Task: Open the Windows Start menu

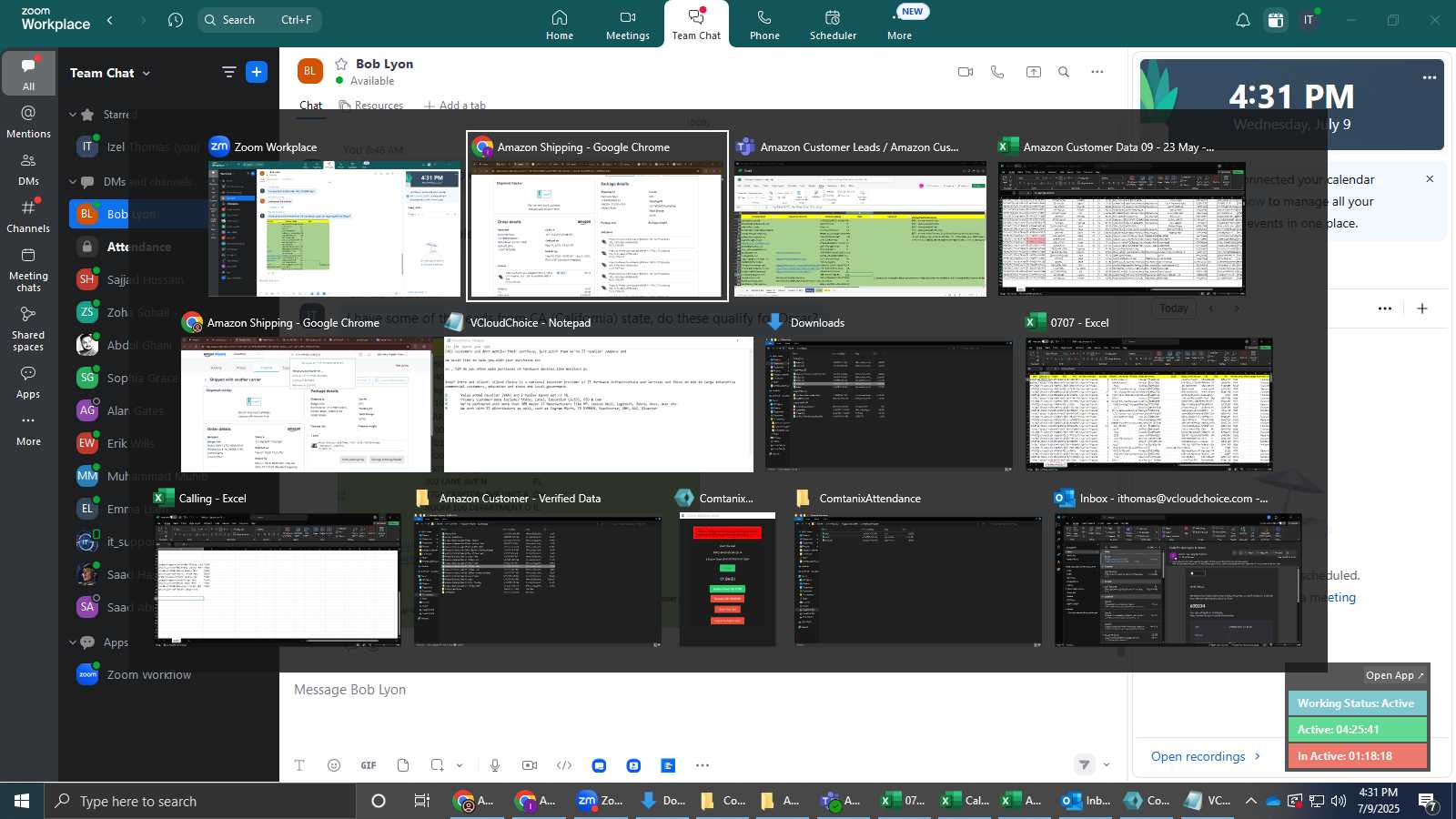Action: click(22, 801)
